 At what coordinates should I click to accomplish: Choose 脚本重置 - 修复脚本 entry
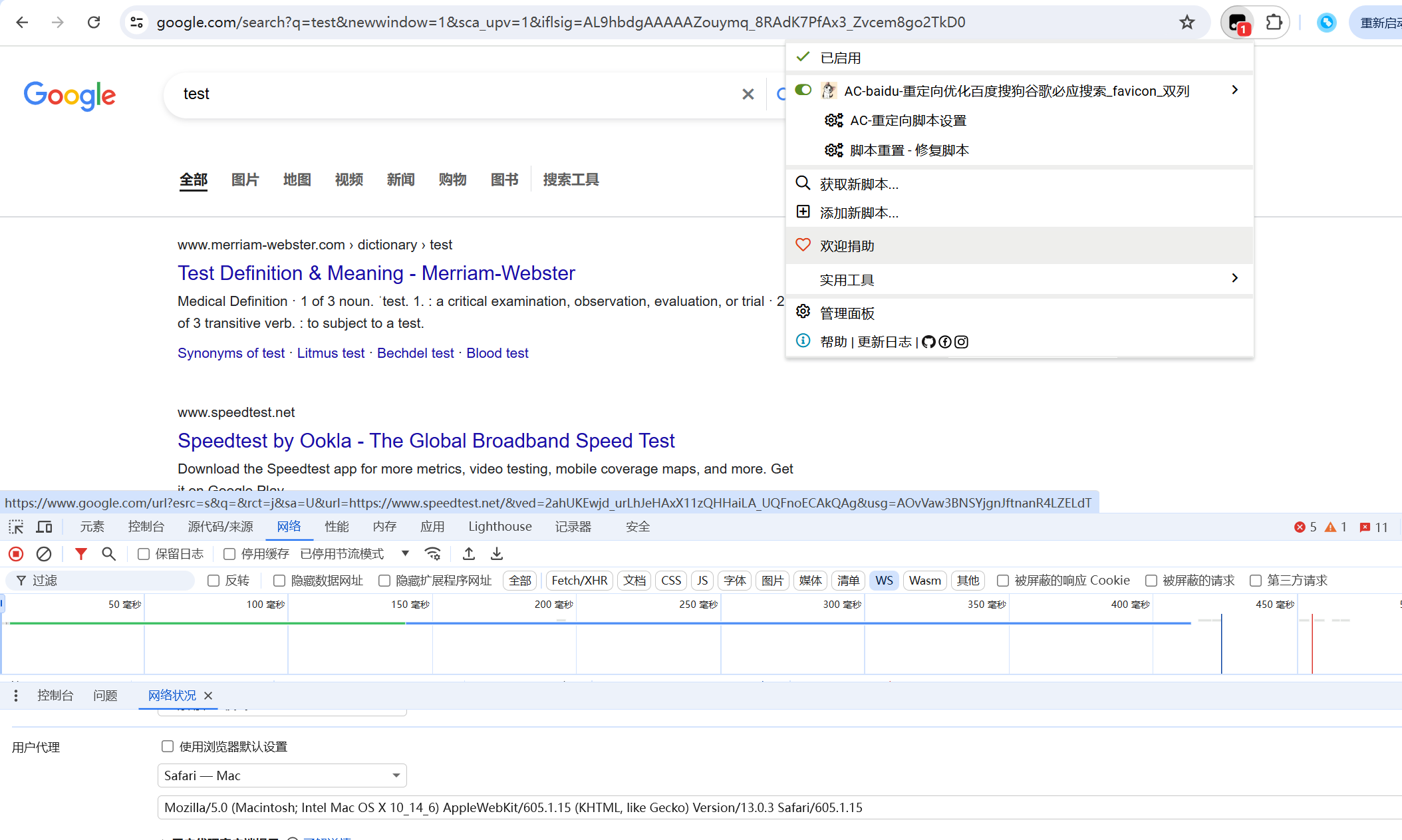(x=1020, y=150)
